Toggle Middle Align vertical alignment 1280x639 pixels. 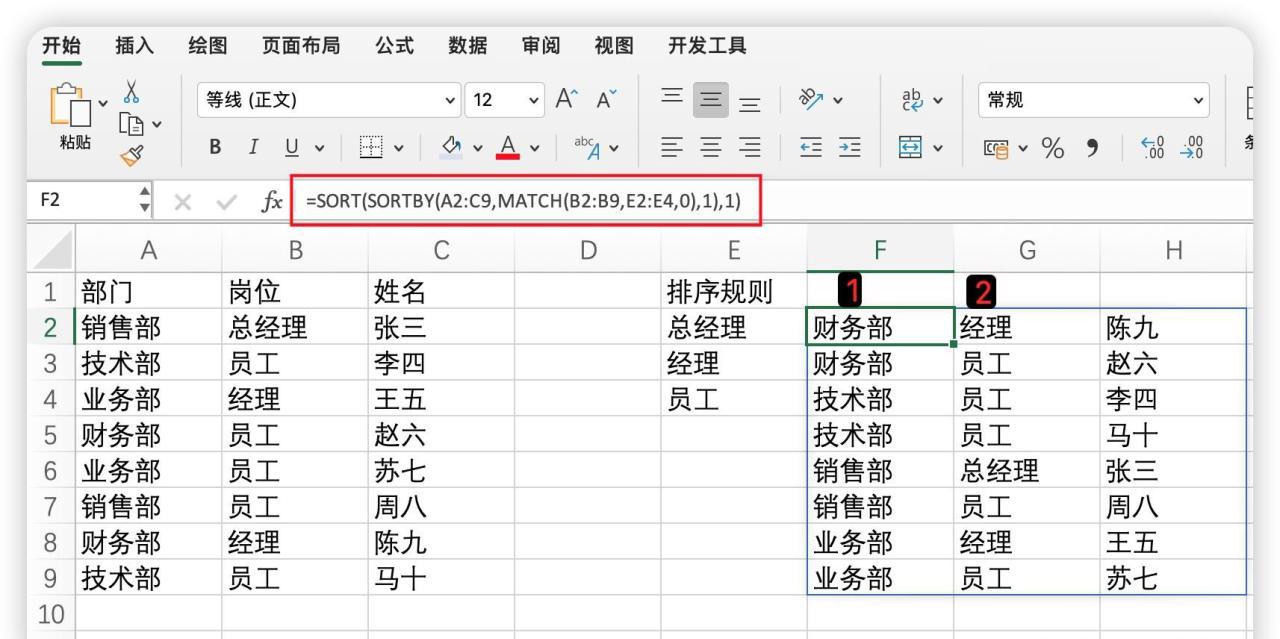(x=711, y=99)
